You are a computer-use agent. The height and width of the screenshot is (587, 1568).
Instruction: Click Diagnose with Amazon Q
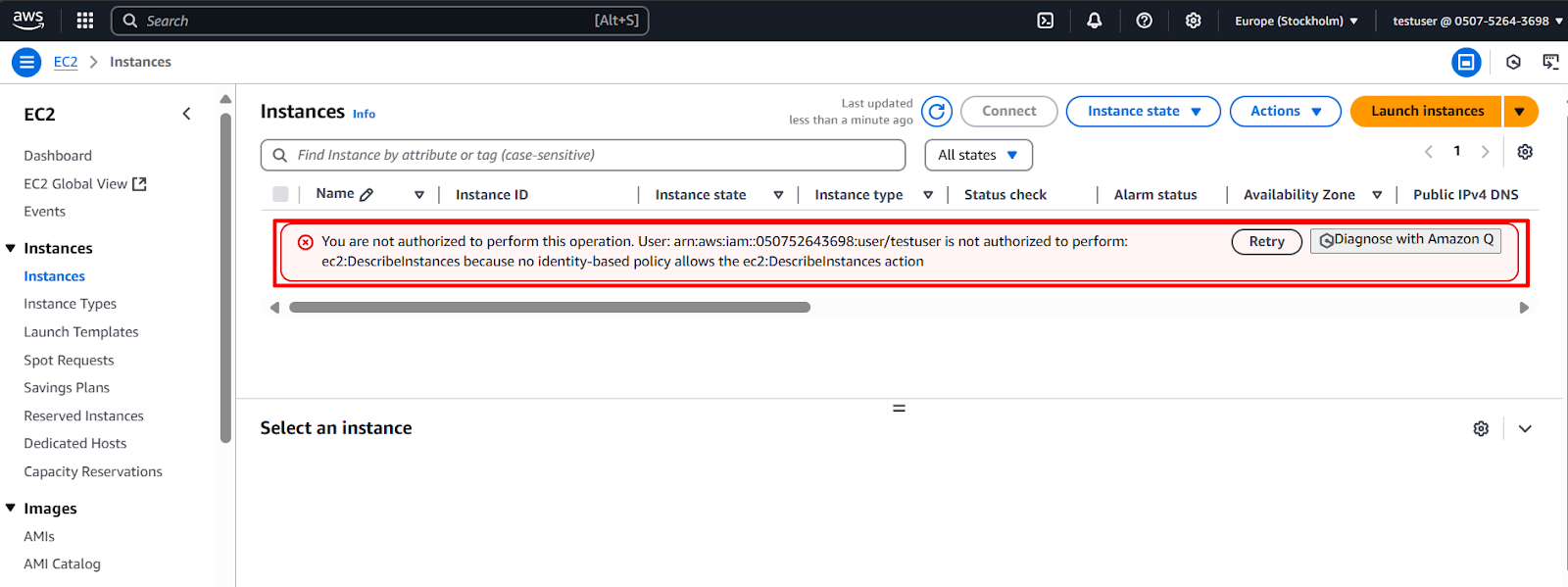pyautogui.click(x=1405, y=240)
